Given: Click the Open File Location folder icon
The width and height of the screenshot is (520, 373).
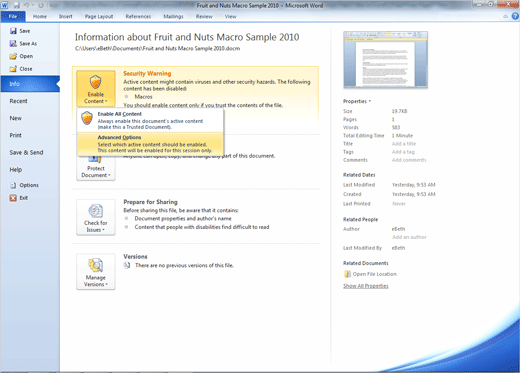Looking at the screenshot, I should point(347,274).
